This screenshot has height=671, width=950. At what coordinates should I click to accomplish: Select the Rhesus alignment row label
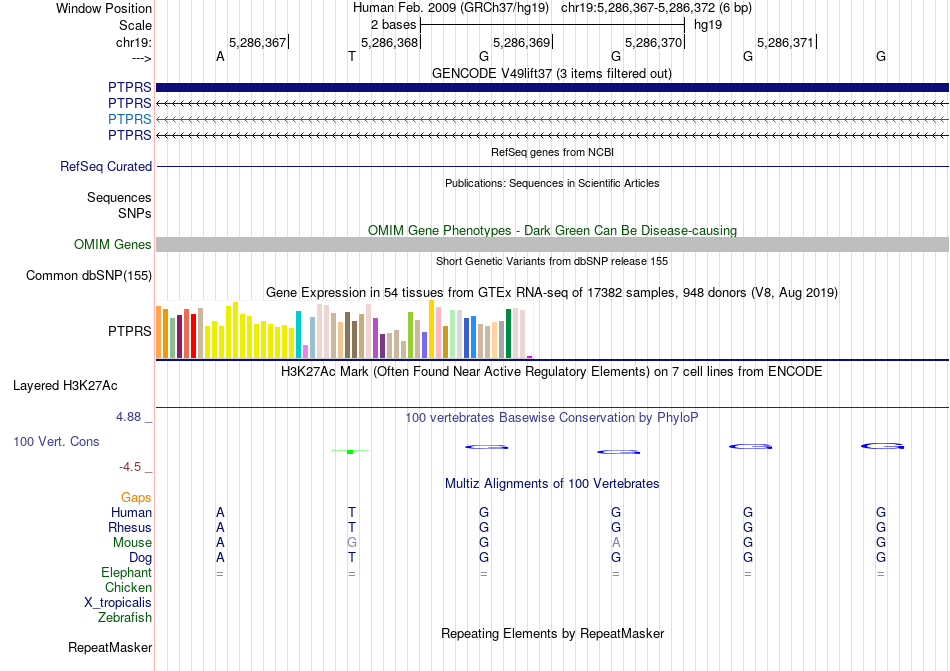130,527
